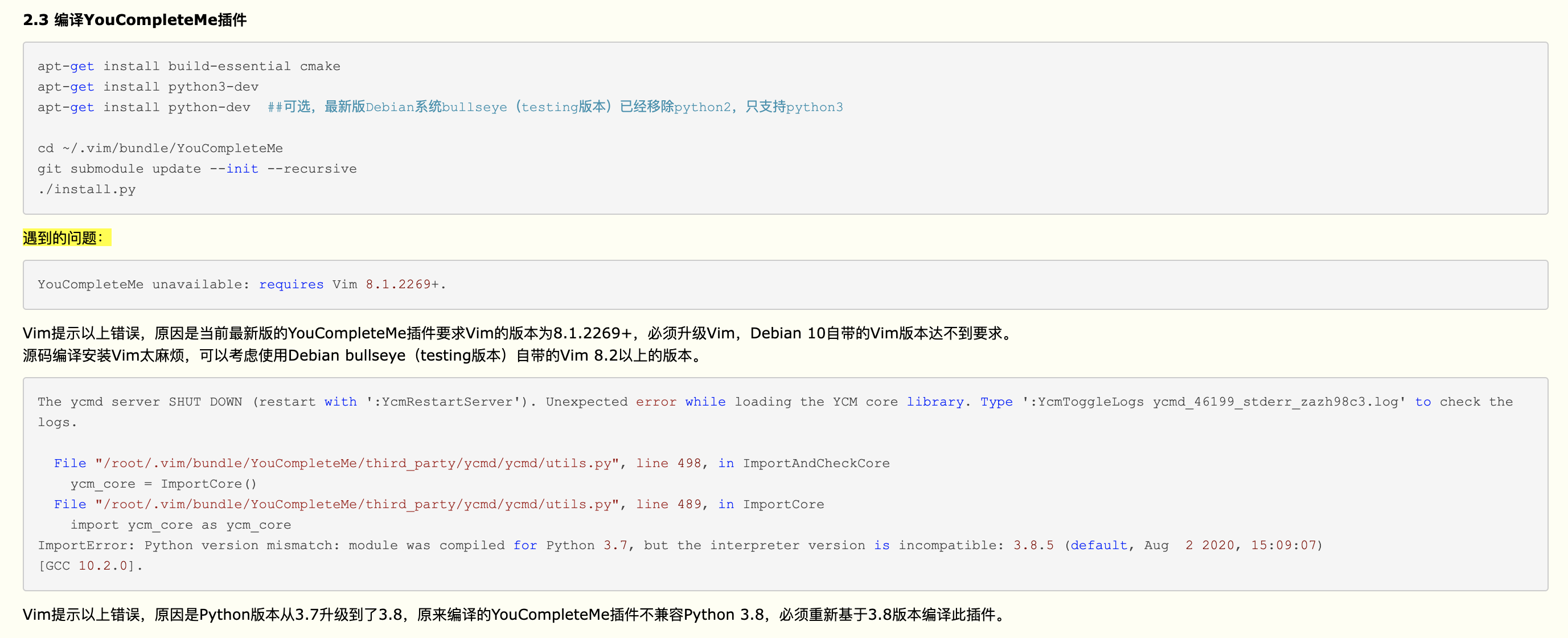Click the version number '8.1.2269+' in code block
Screen dimensions: 1568x638
[402, 284]
